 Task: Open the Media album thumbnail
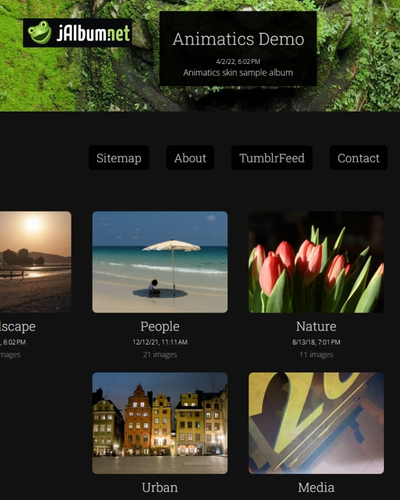(x=316, y=423)
